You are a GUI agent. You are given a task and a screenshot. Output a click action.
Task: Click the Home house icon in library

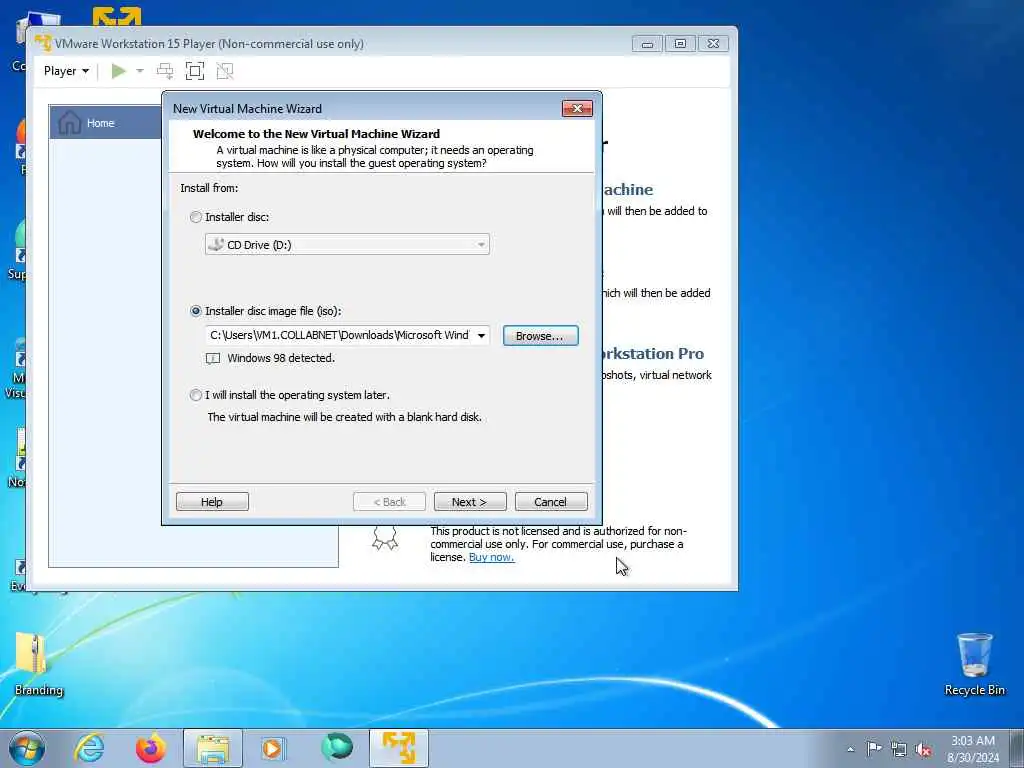[69, 122]
